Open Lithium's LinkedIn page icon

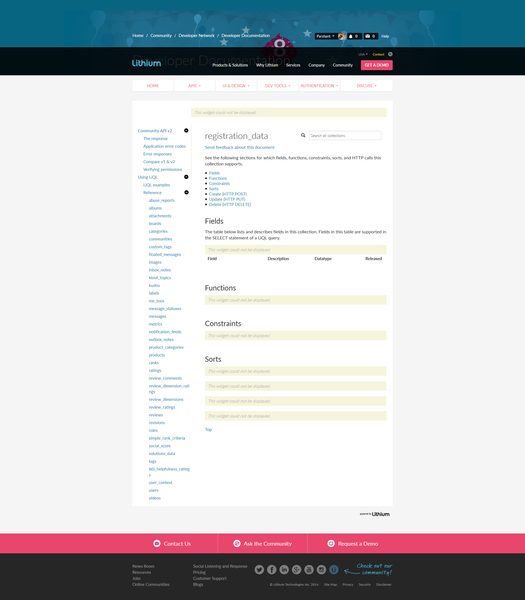[x=284, y=570]
